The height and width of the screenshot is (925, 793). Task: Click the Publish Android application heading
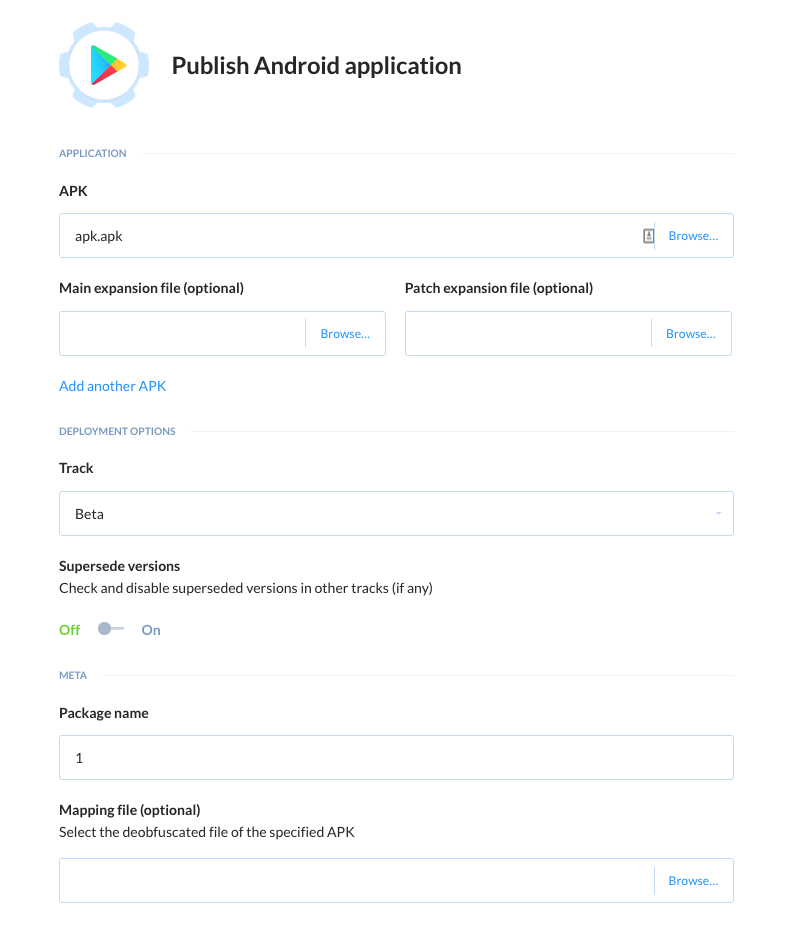pyautogui.click(x=316, y=66)
